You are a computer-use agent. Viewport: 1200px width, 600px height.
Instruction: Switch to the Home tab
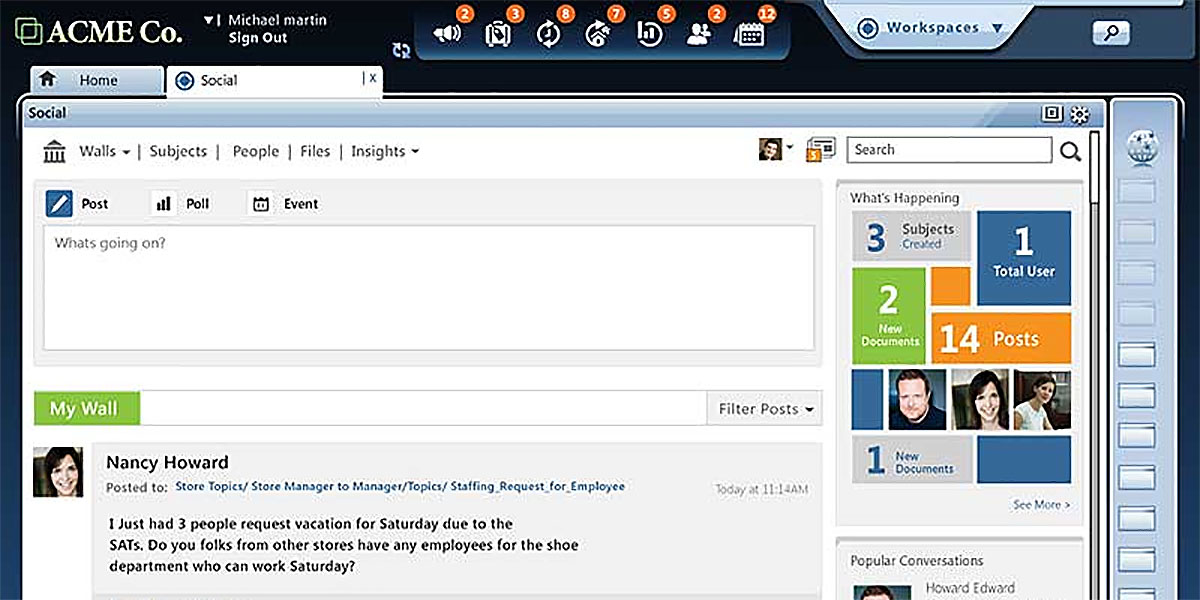(x=97, y=81)
